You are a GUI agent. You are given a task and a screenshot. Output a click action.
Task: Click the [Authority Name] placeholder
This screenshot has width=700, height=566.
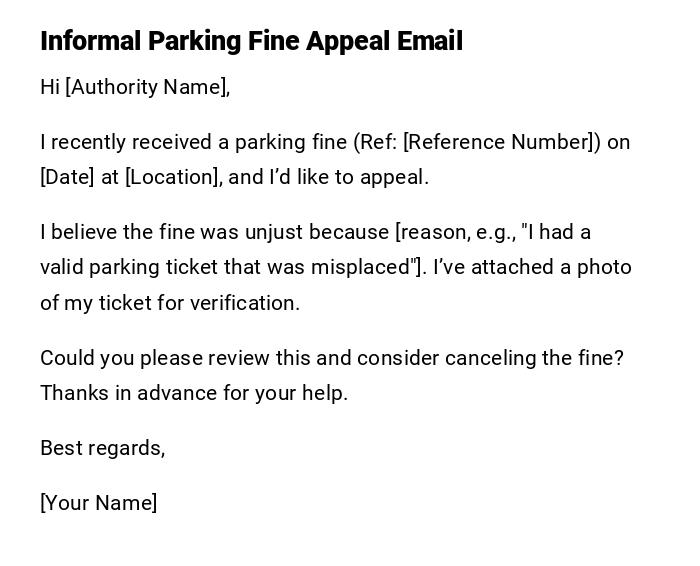pos(146,87)
